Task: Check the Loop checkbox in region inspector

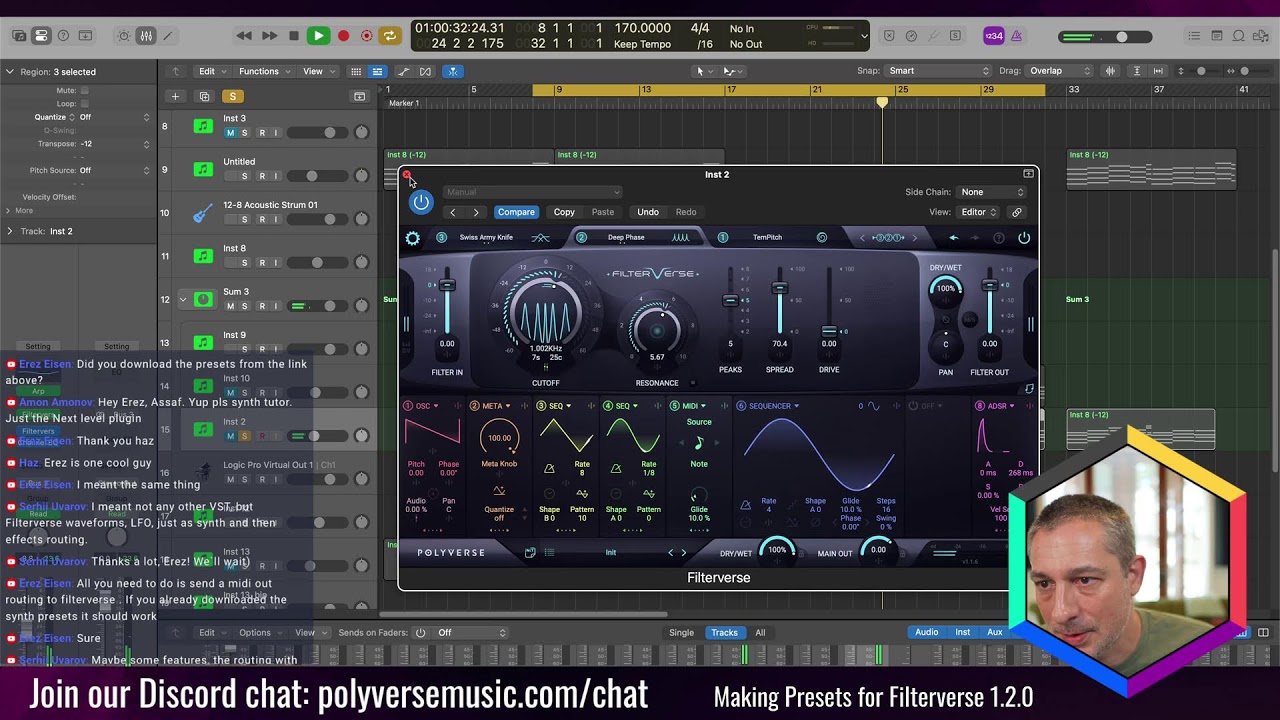Action: pos(84,104)
